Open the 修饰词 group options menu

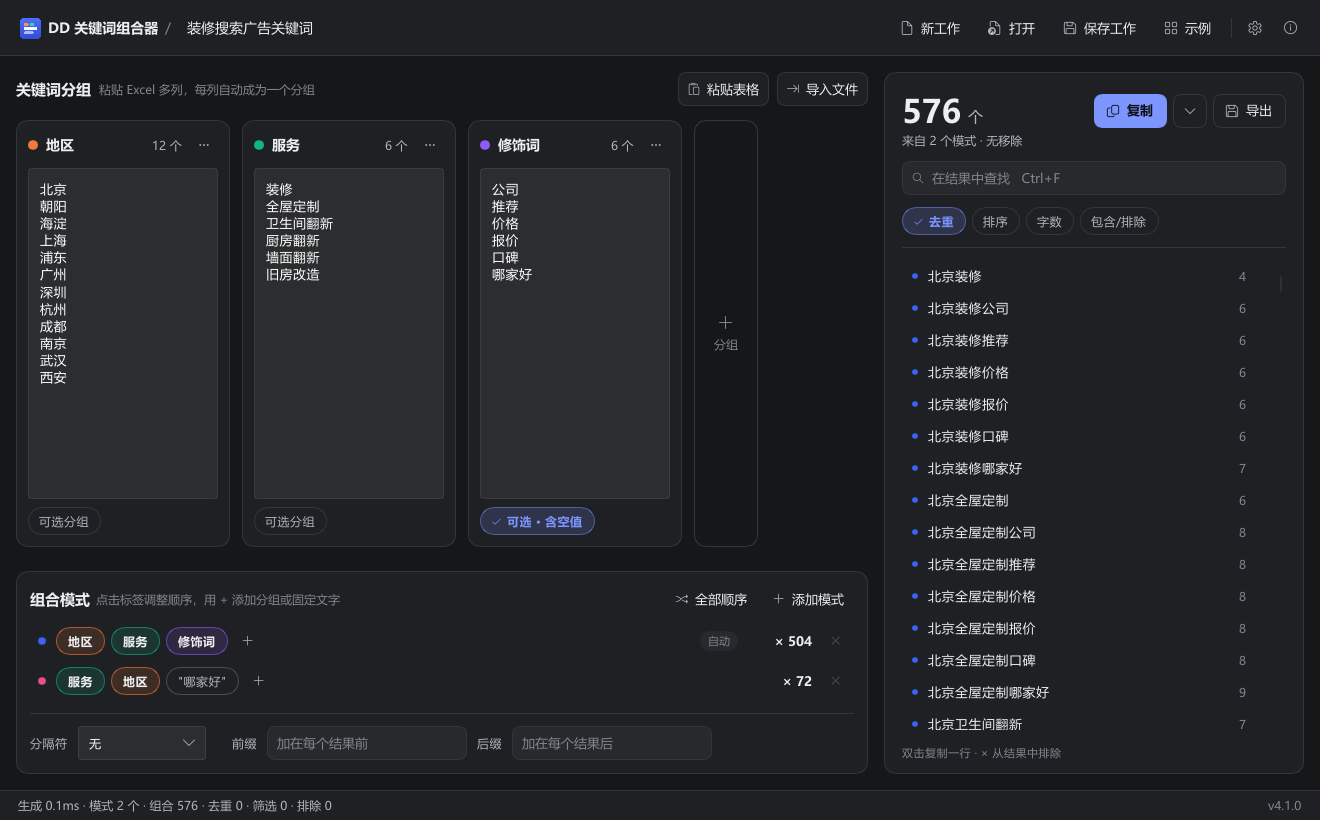click(656, 145)
